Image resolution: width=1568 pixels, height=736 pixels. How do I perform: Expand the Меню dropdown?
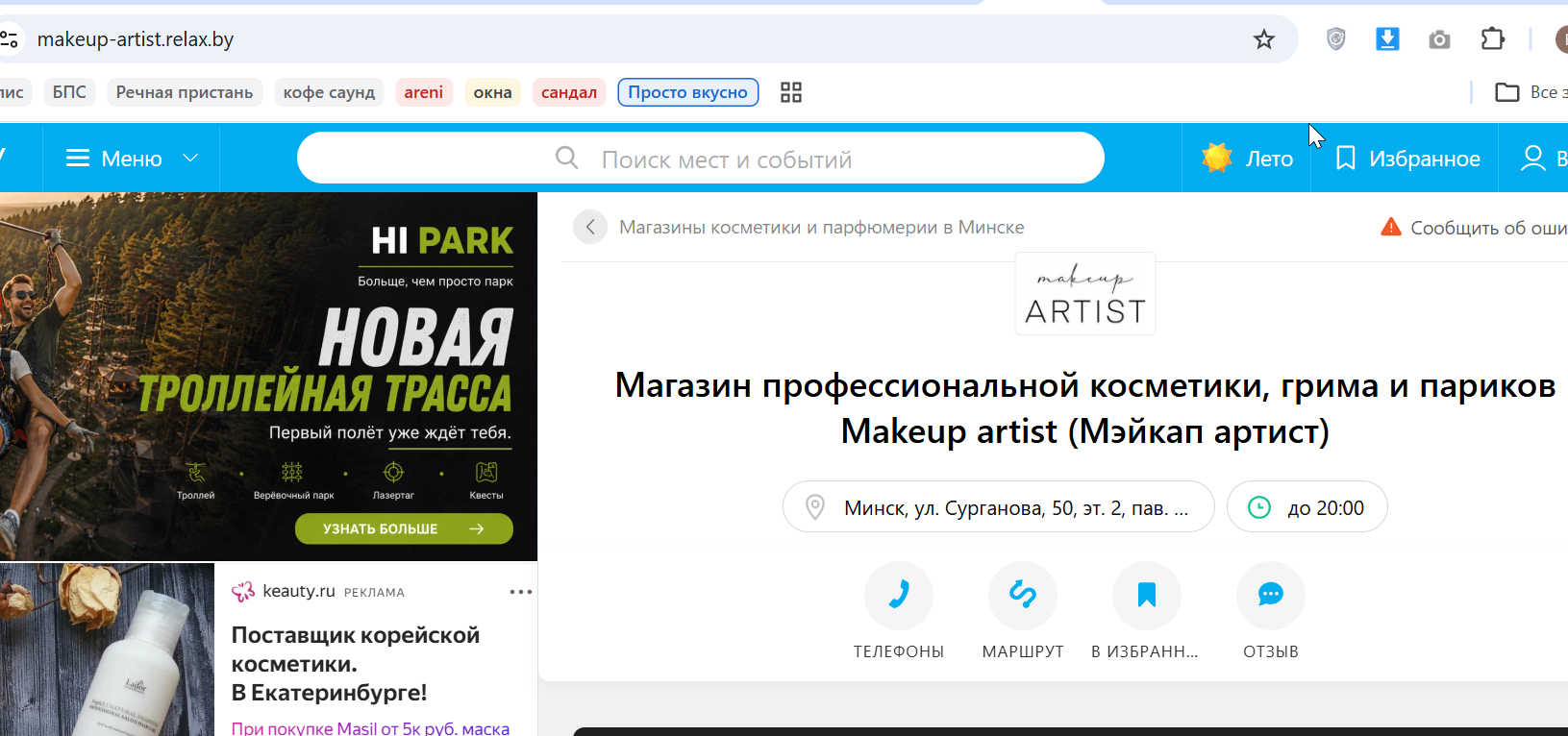coord(132,159)
